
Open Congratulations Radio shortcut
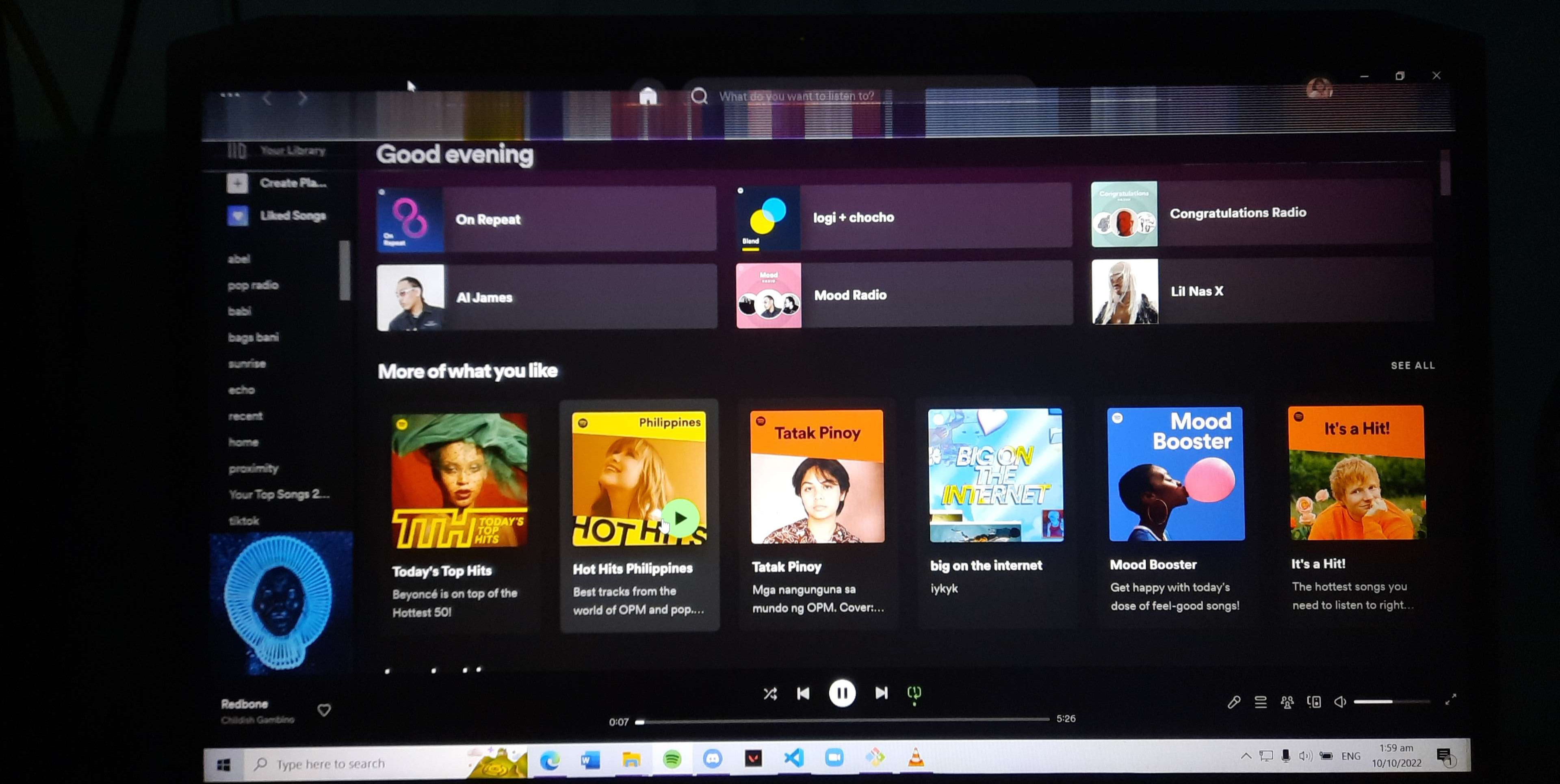pyautogui.click(x=1262, y=213)
